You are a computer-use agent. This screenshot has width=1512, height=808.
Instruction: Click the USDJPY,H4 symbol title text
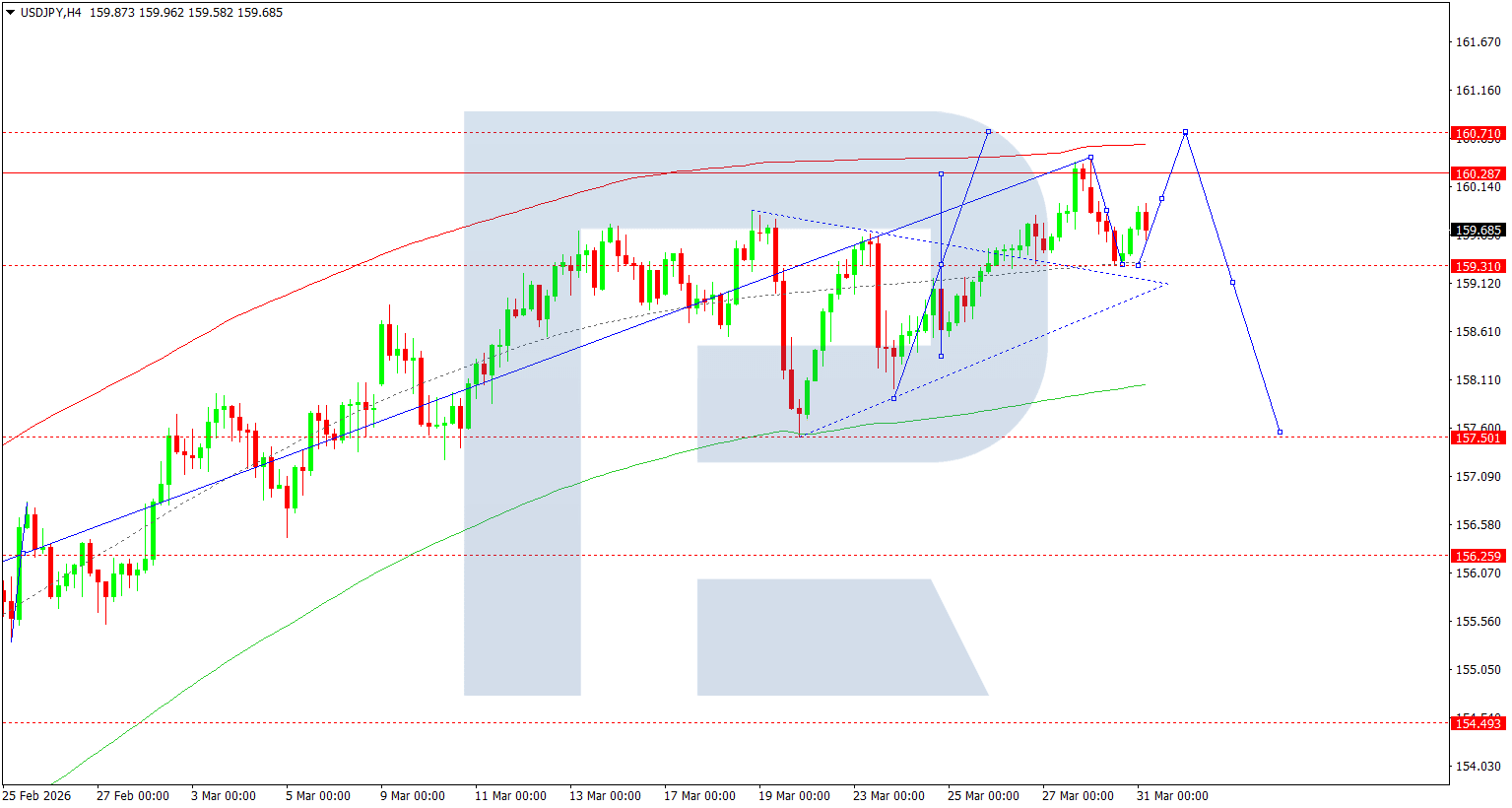[51, 13]
